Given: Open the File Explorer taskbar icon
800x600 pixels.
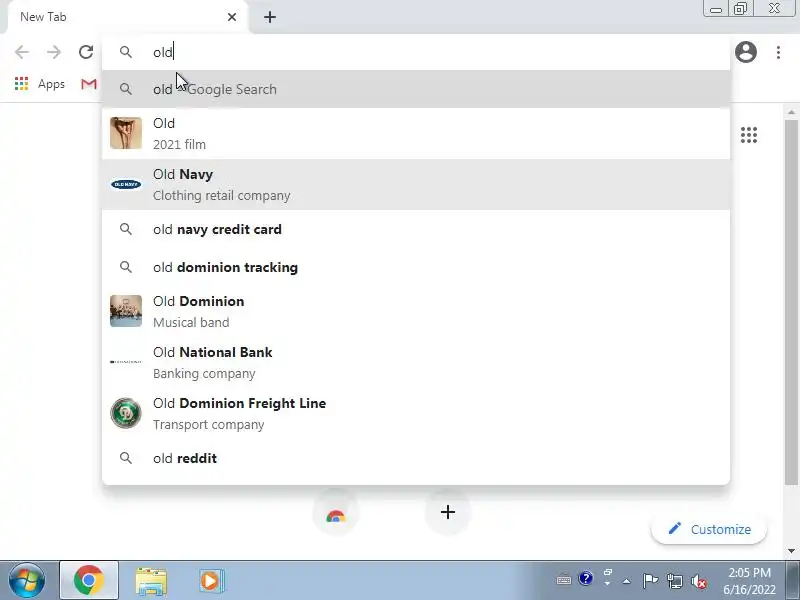Looking at the screenshot, I should [x=151, y=581].
